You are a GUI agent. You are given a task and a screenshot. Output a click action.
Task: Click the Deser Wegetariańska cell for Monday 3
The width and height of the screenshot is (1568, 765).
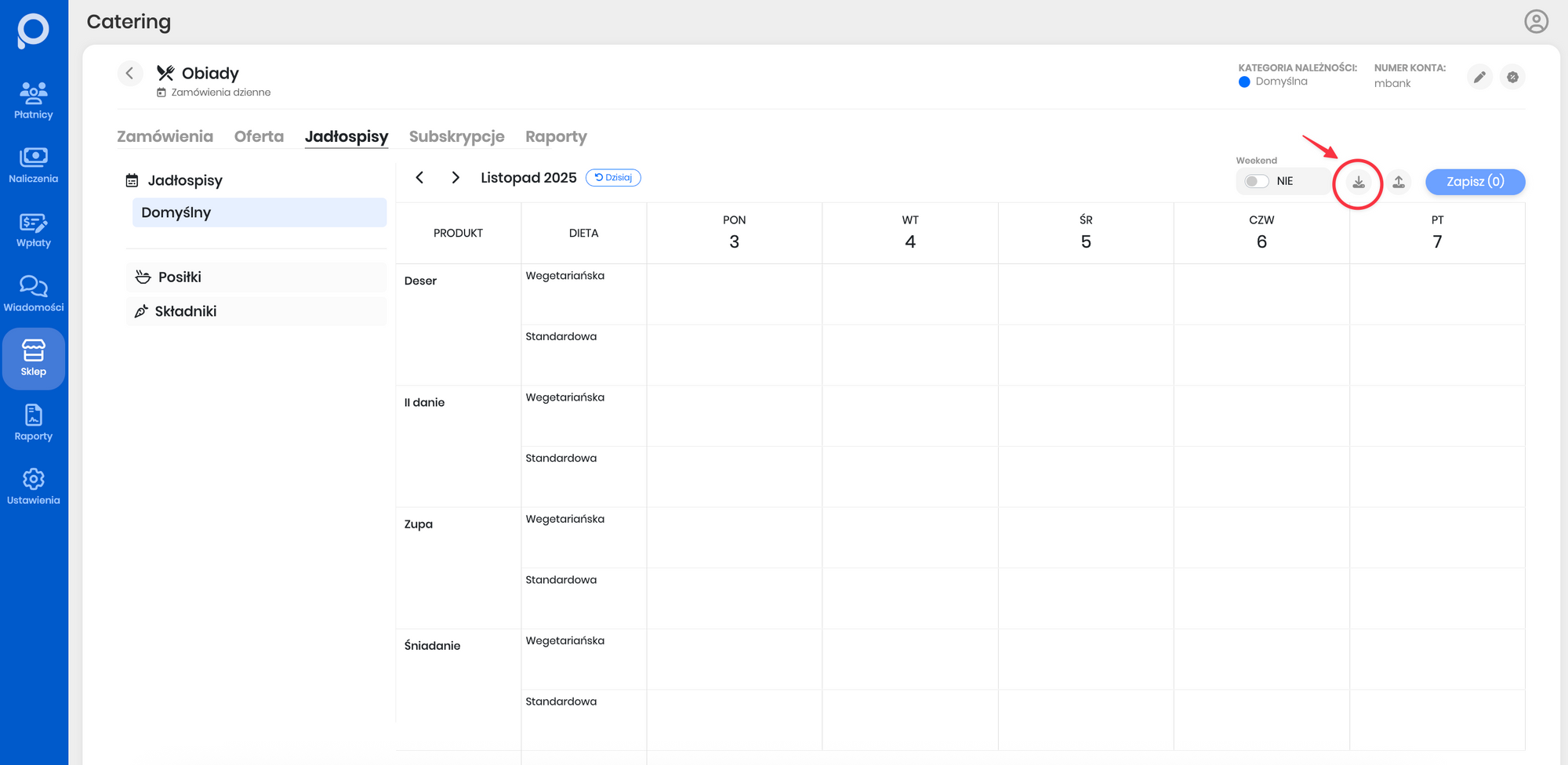point(734,294)
